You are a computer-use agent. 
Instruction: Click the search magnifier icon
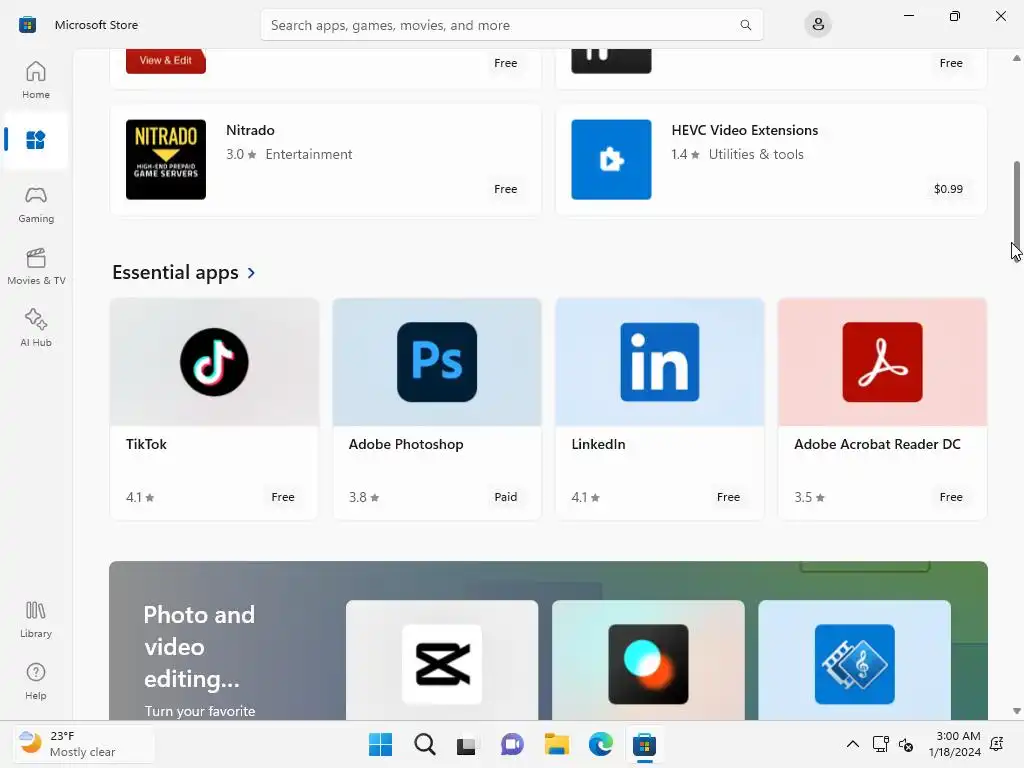(x=745, y=25)
